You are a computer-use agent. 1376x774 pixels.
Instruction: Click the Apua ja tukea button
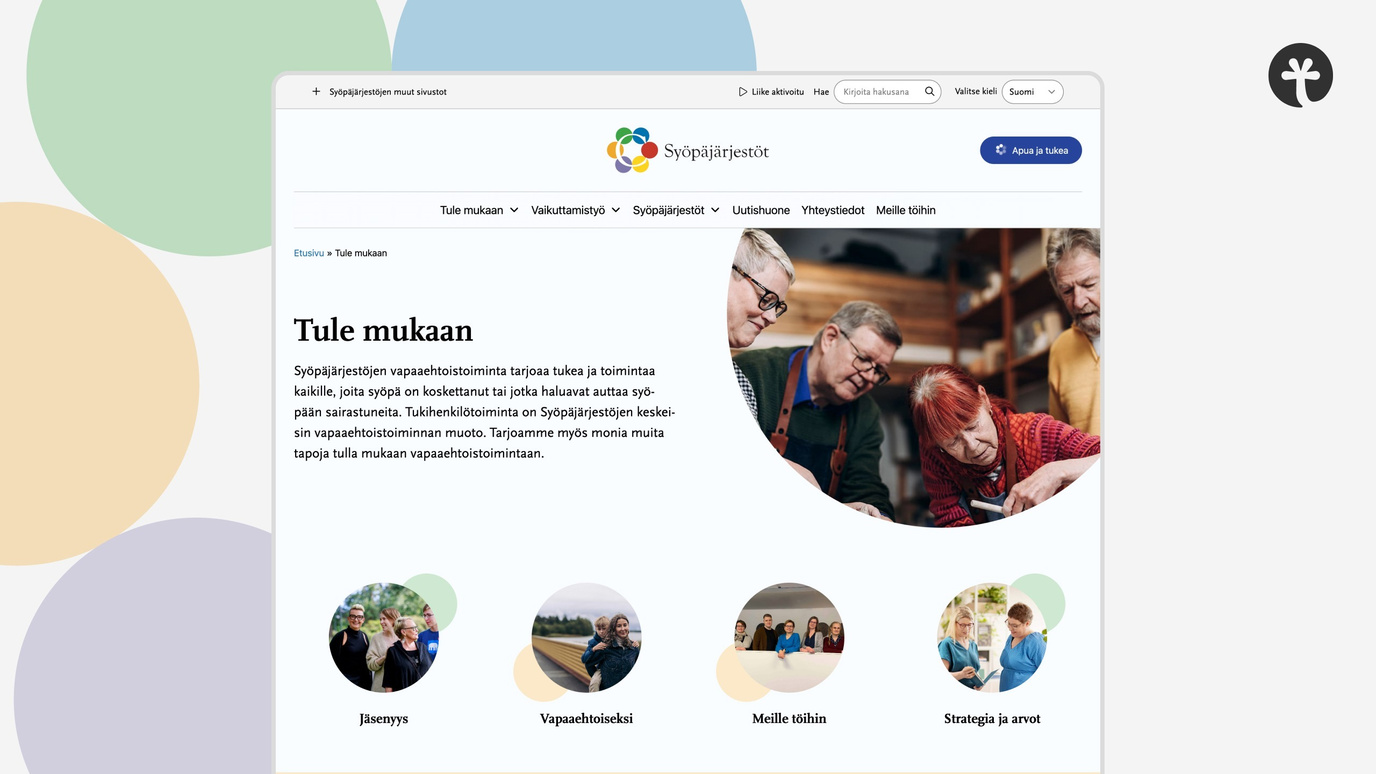coord(1031,150)
